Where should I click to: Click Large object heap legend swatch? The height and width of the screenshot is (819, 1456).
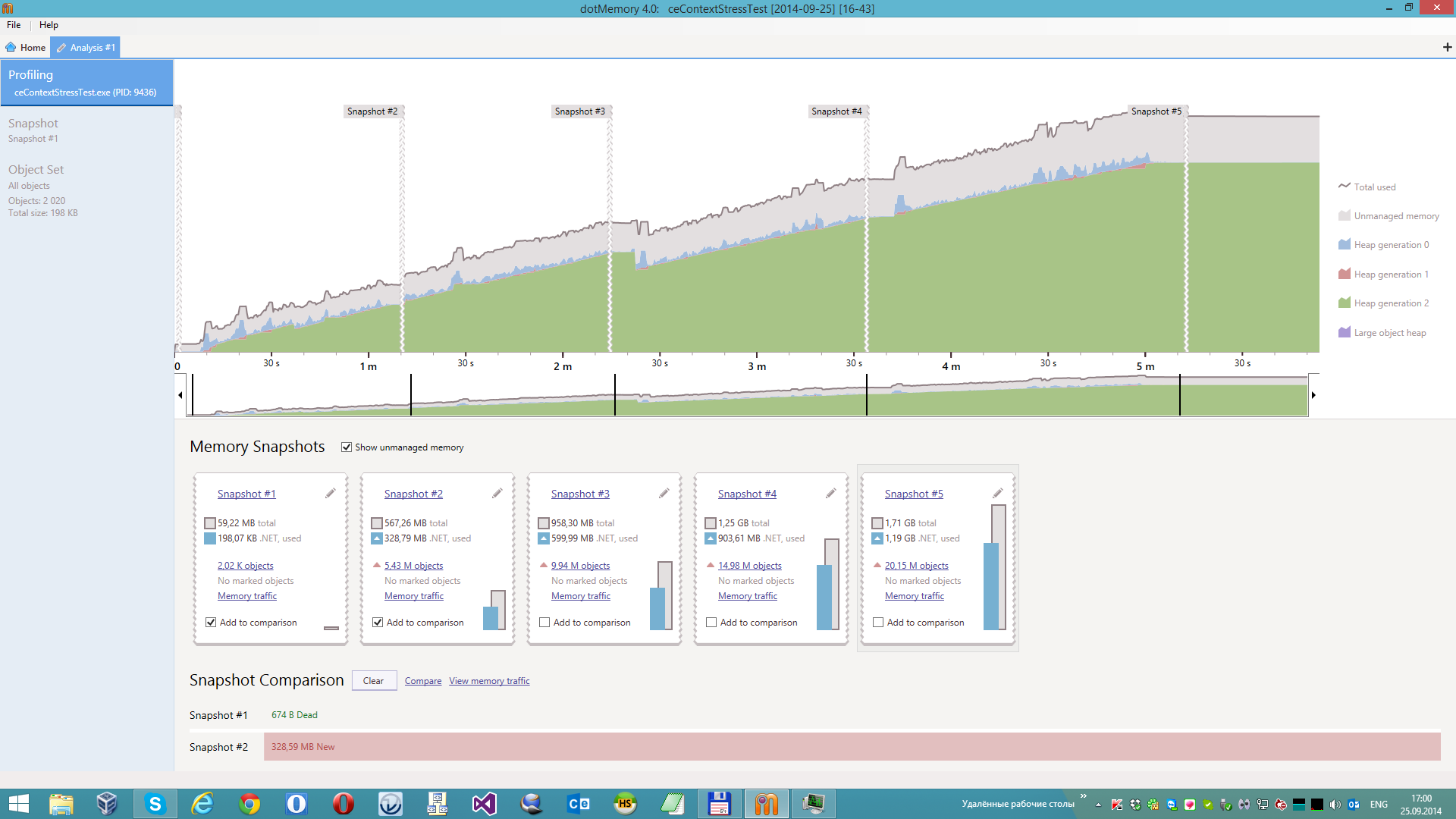click(1345, 332)
